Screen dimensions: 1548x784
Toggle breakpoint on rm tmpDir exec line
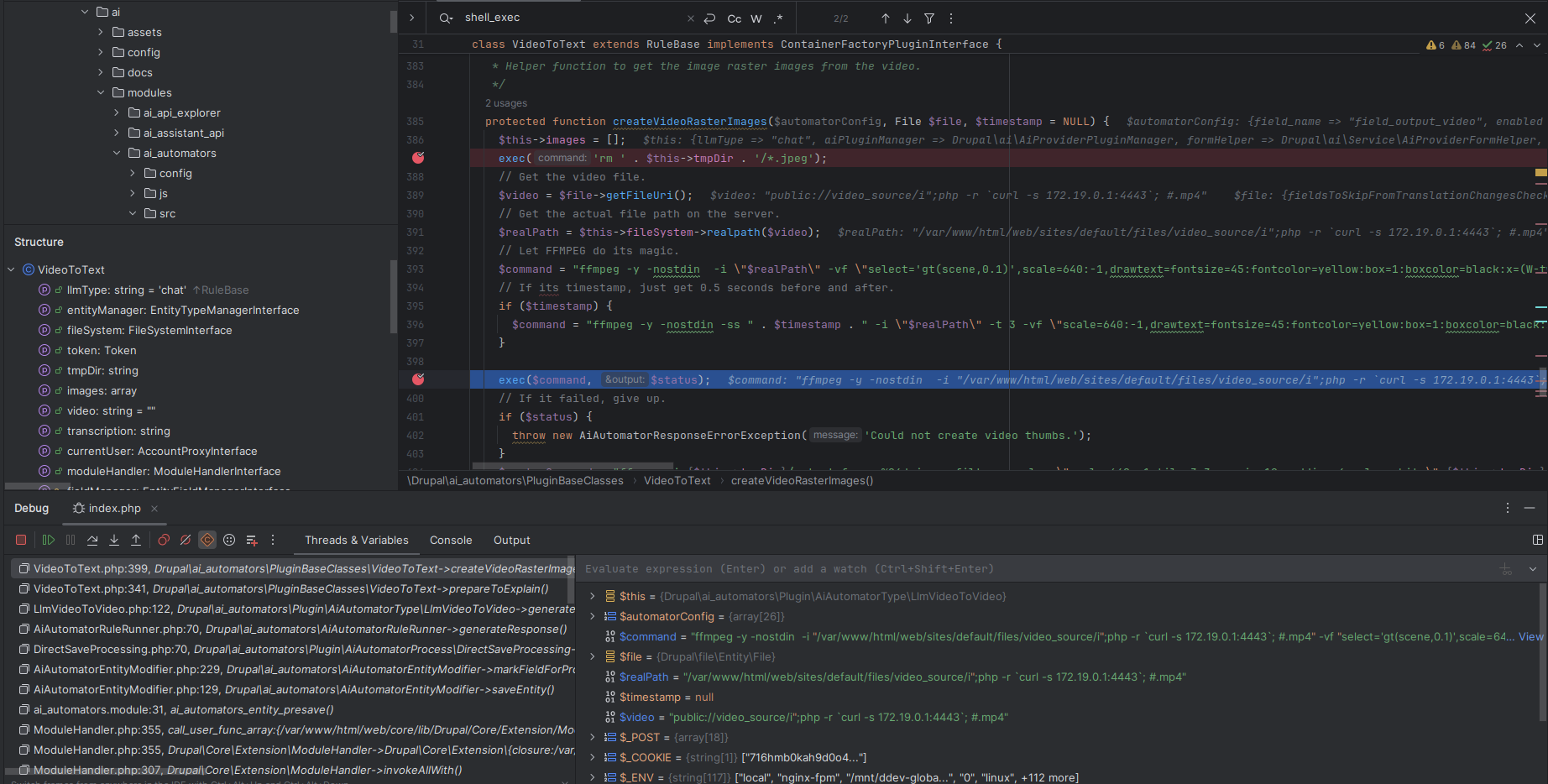click(418, 158)
